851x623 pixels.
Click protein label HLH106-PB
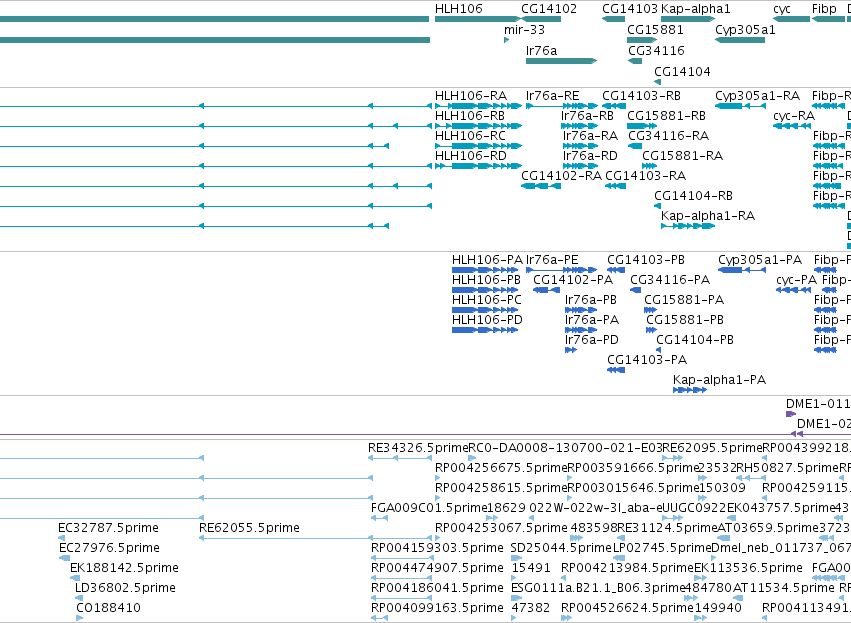[x=486, y=280]
